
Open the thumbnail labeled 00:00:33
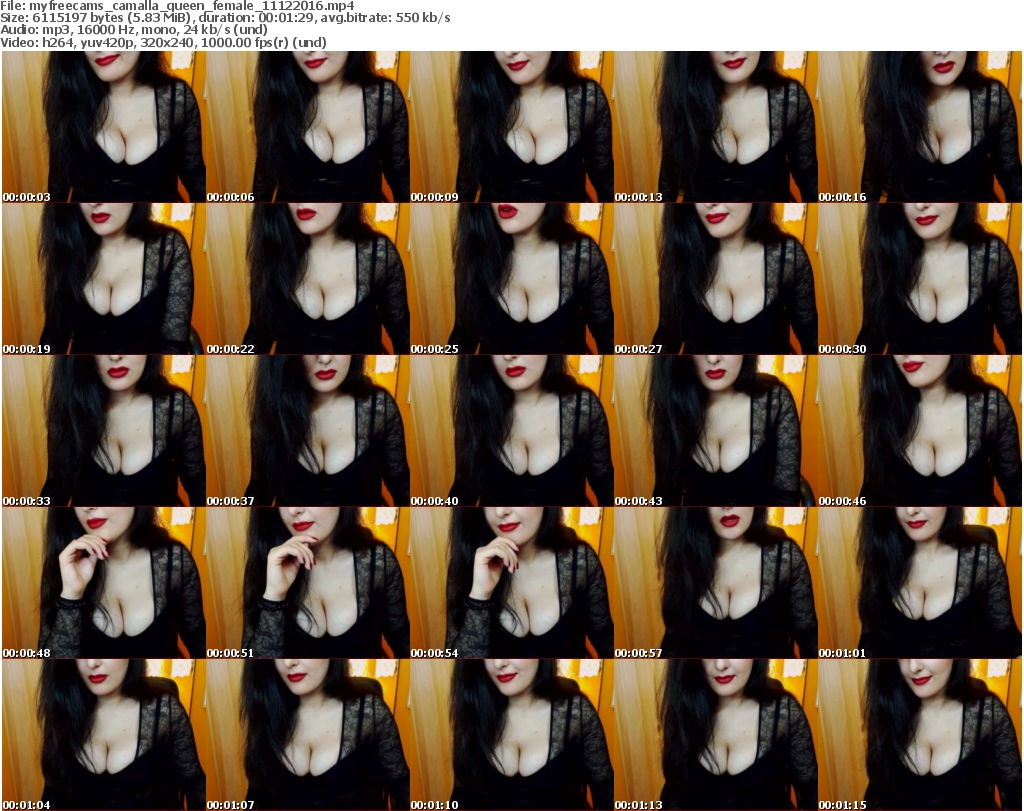click(x=104, y=431)
